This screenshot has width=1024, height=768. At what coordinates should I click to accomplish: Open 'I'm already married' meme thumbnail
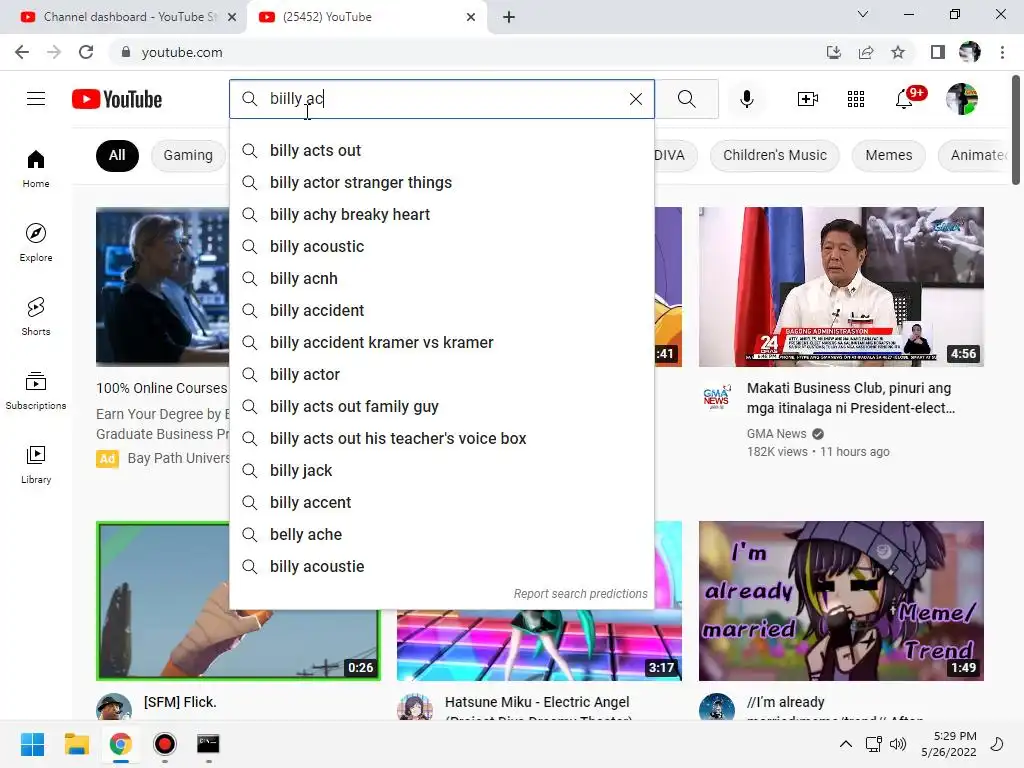pos(841,601)
